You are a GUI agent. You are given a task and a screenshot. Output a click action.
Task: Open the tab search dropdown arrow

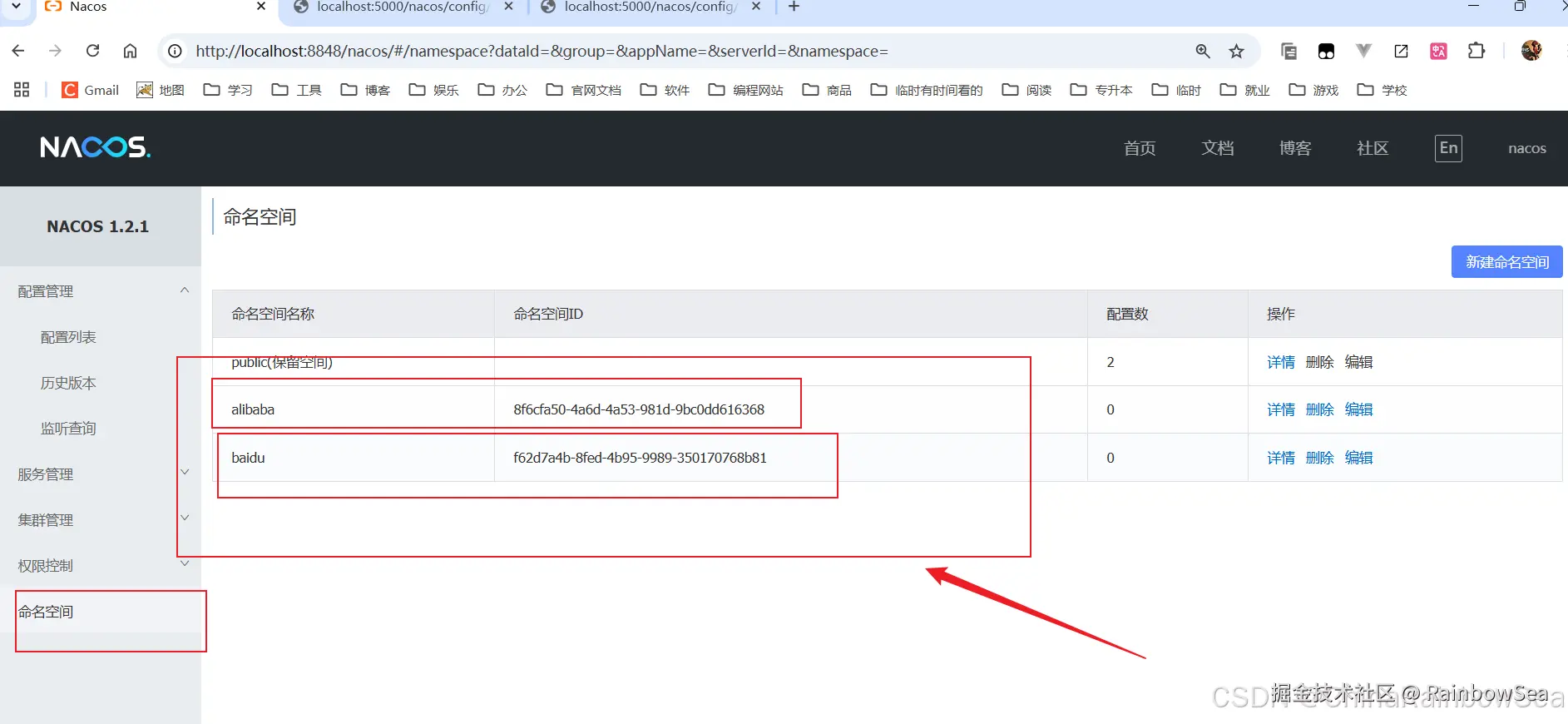pyautogui.click(x=16, y=7)
